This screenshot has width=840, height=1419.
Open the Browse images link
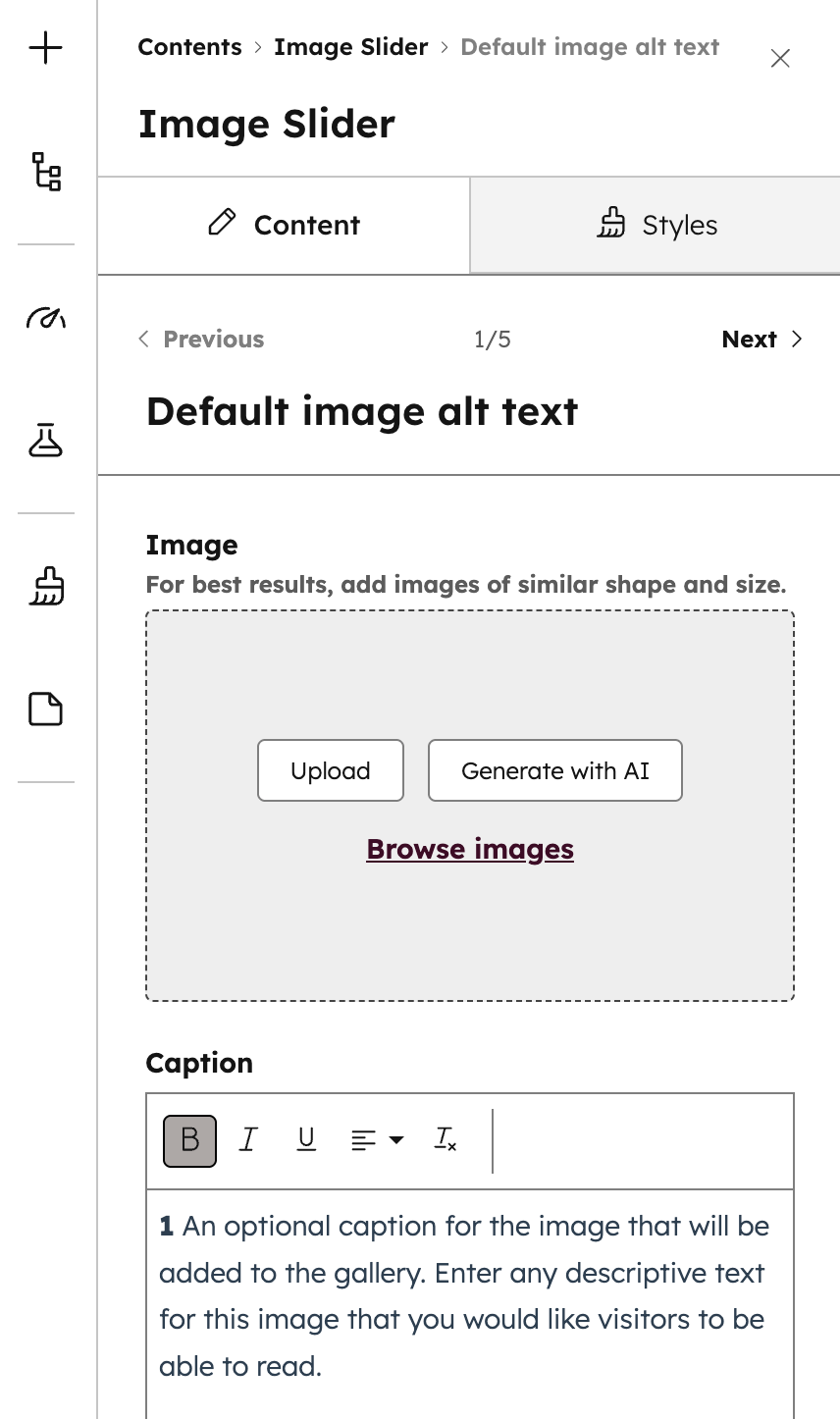[469, 848]
